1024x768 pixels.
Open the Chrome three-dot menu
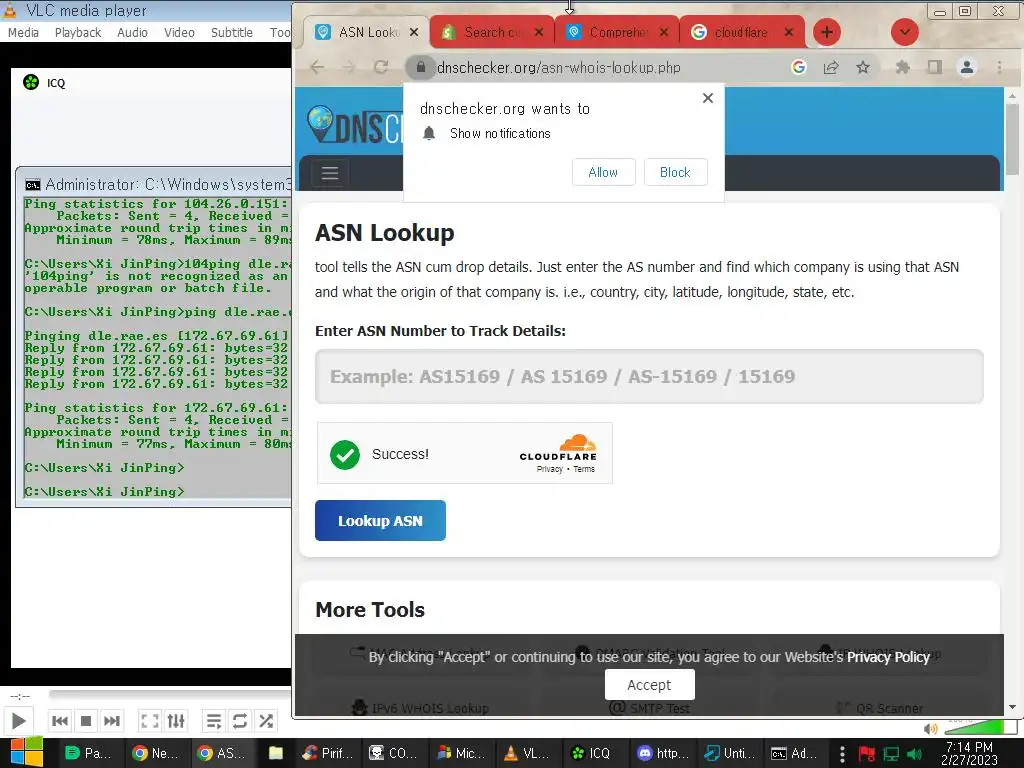999,67
